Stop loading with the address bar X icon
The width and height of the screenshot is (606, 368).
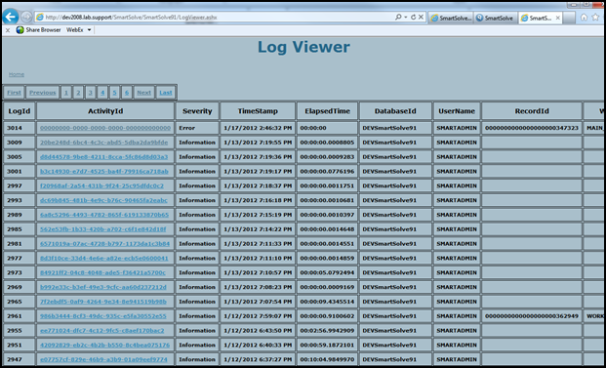pyautogui.click(x=421, y=17)
